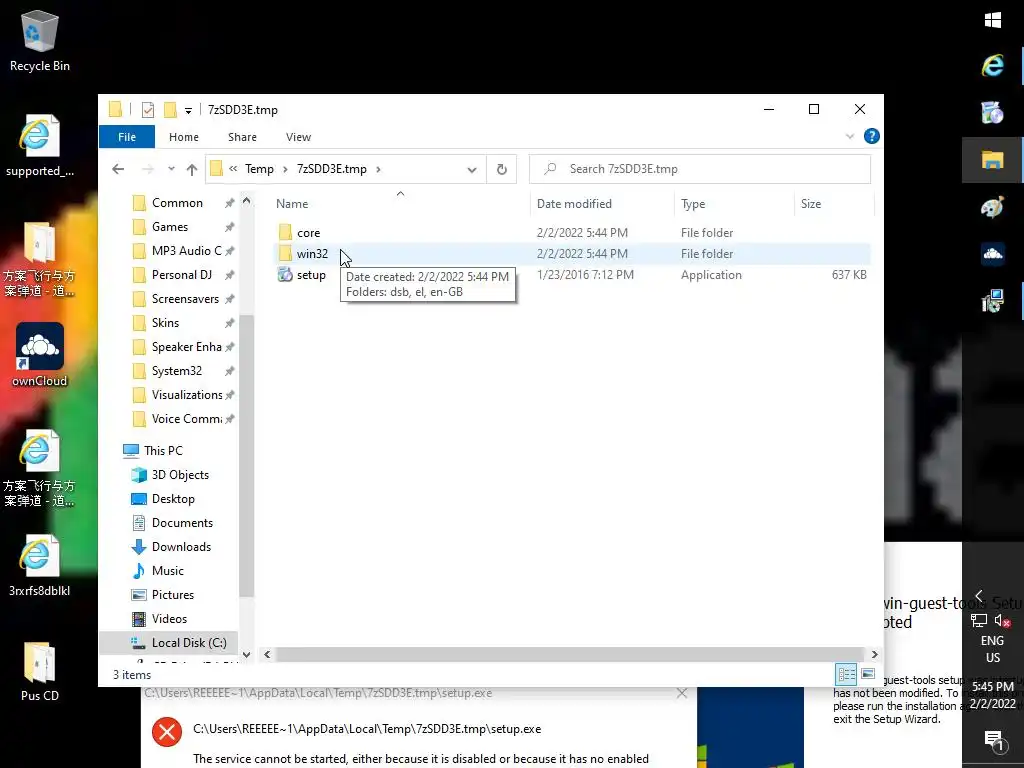The height and width of the screenshot is (768, 1024).
Task: Refresh the 7zSDD3E.tmp folder view
Action: click(502, 169)
